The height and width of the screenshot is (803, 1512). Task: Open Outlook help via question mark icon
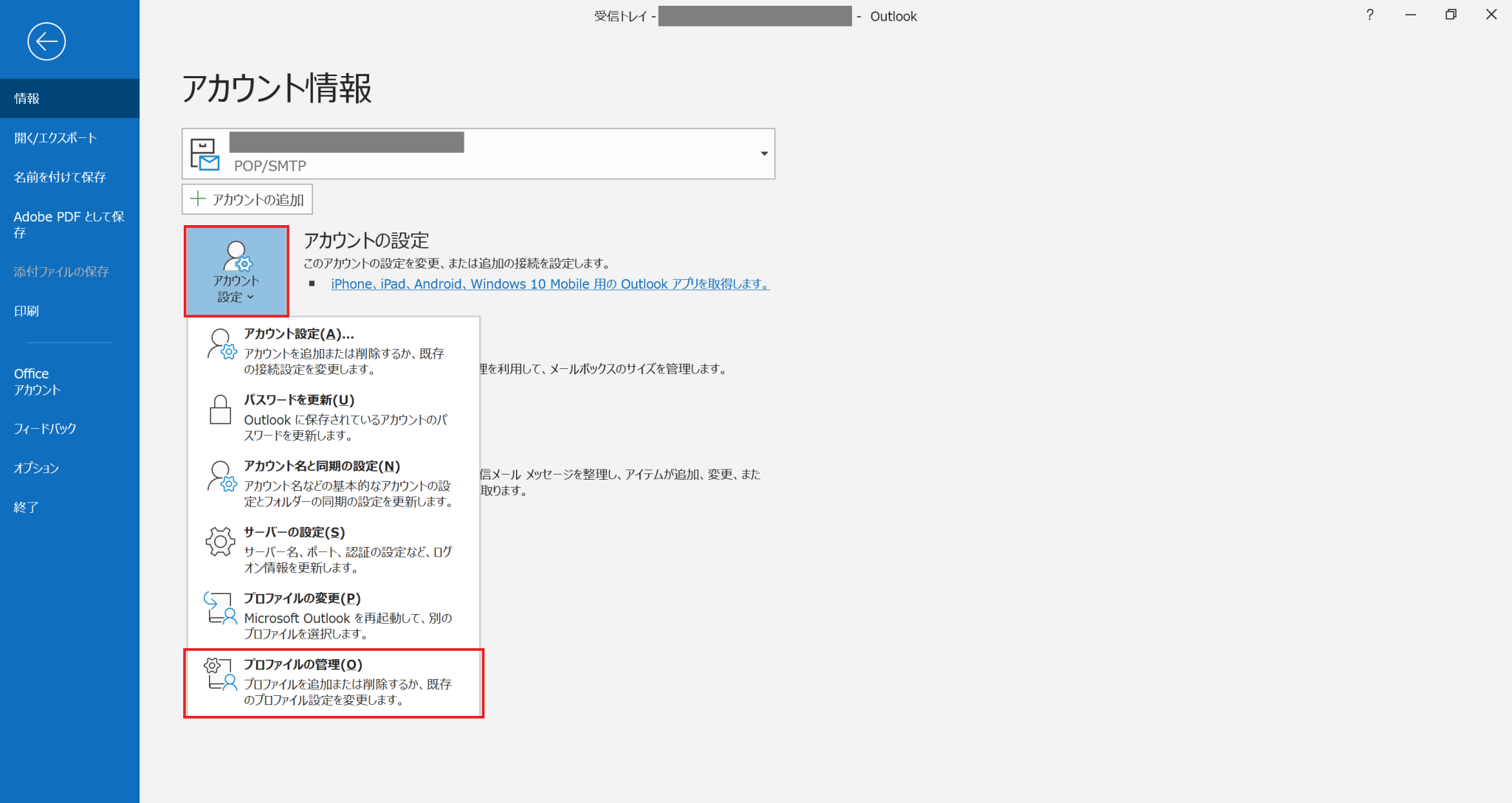click(1370, 15)
